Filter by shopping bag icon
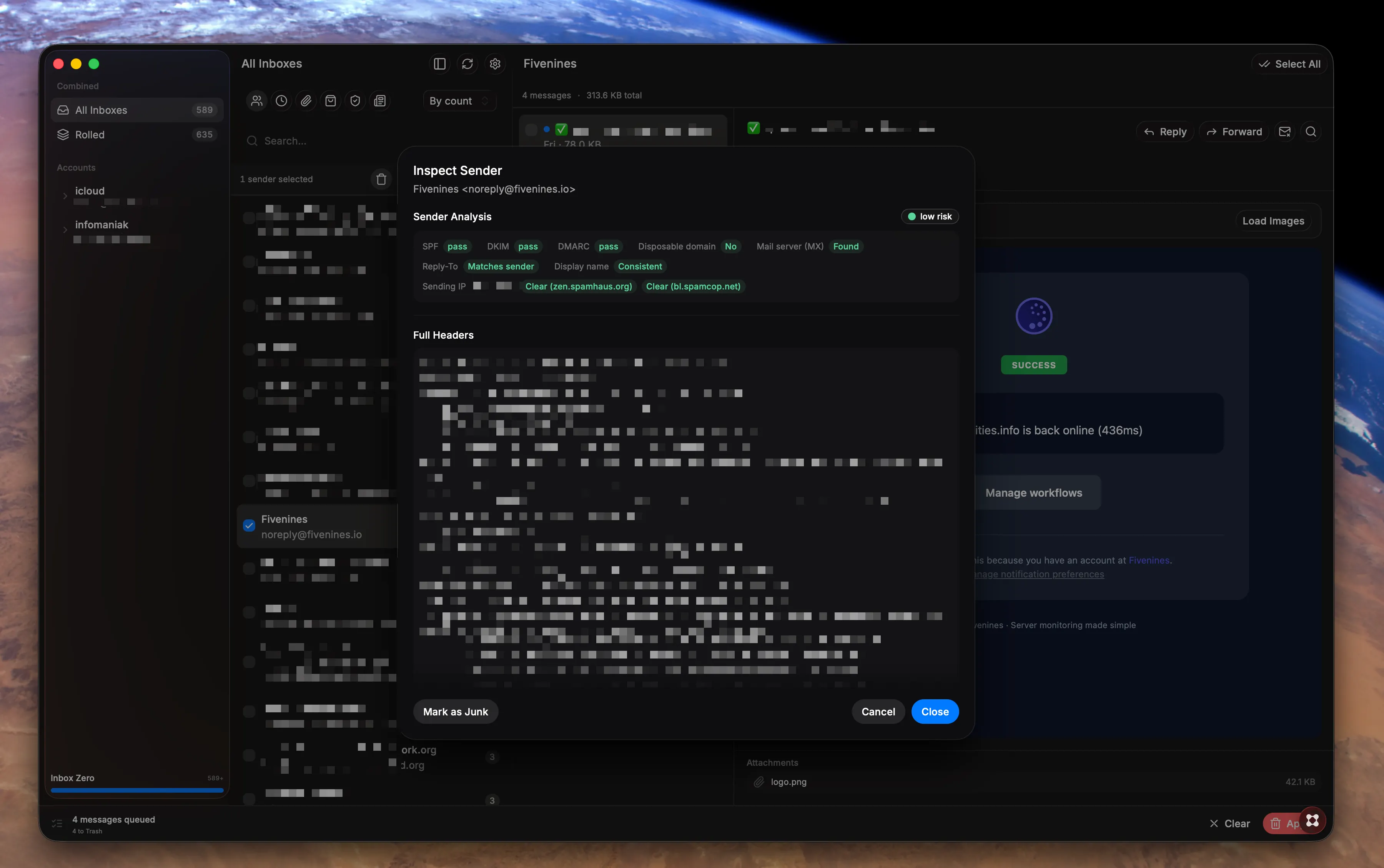The width and height of the screenshot is (1384, 868). [x=331, y=101]
